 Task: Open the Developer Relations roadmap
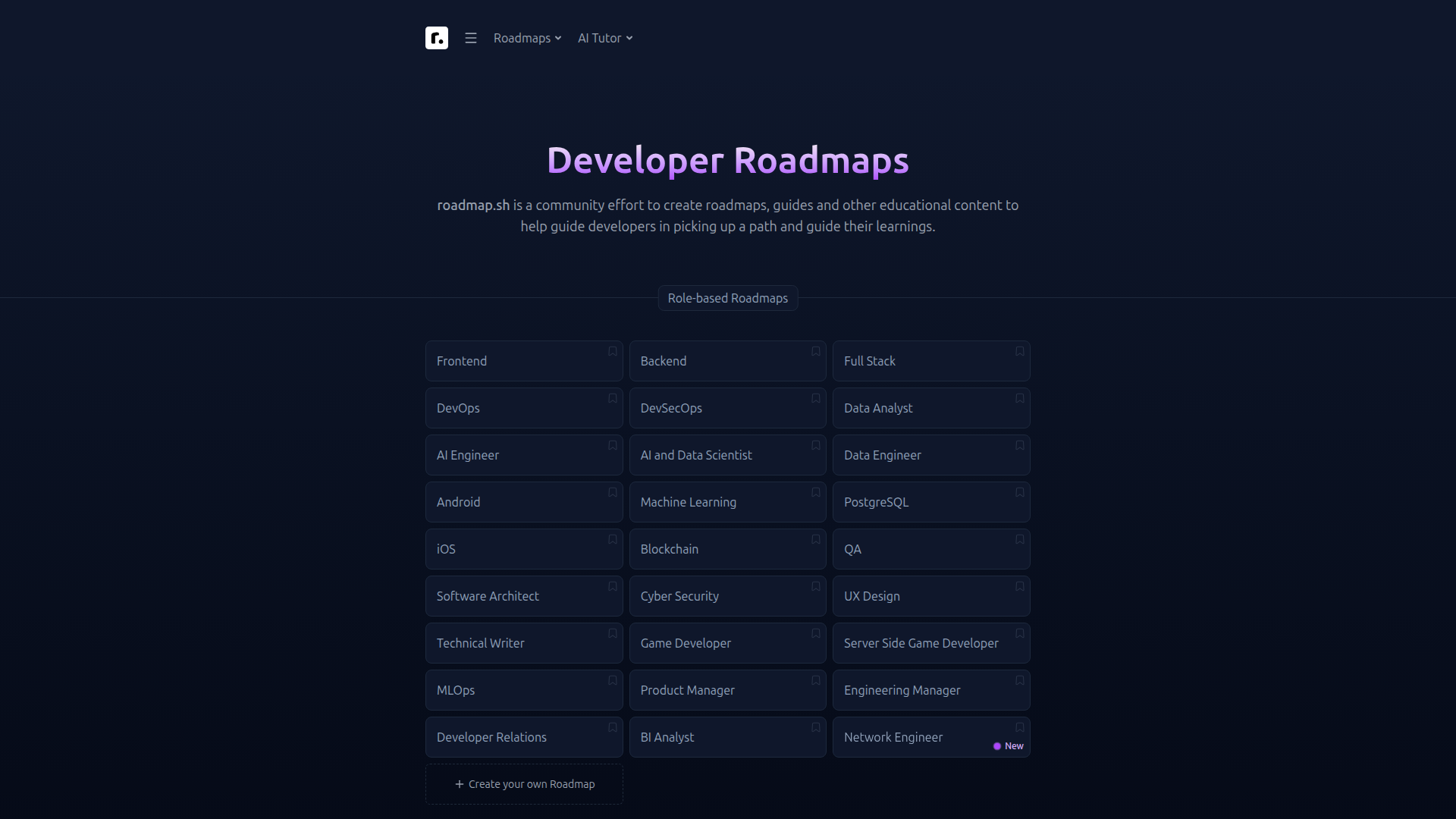524,737
